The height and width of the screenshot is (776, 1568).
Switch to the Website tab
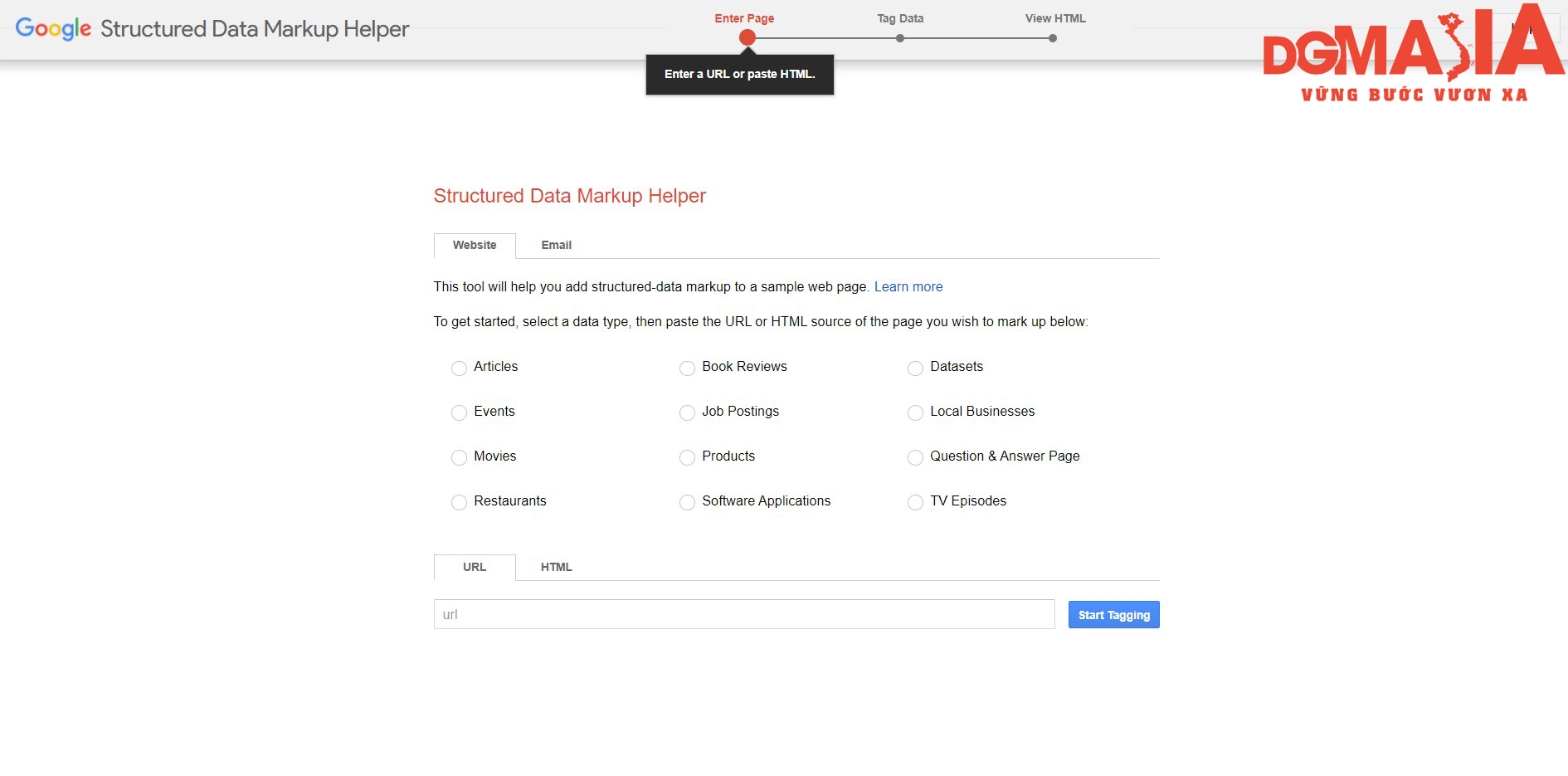475,245
